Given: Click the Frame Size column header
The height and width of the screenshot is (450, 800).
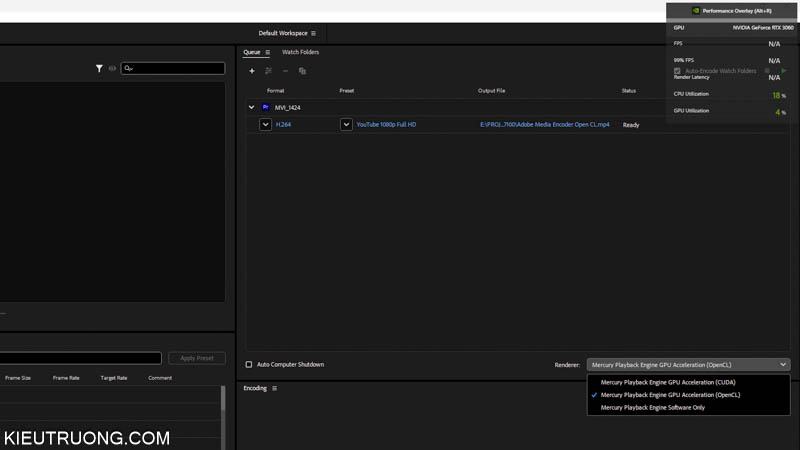Looking at the screenshot, I should (18, 378).
